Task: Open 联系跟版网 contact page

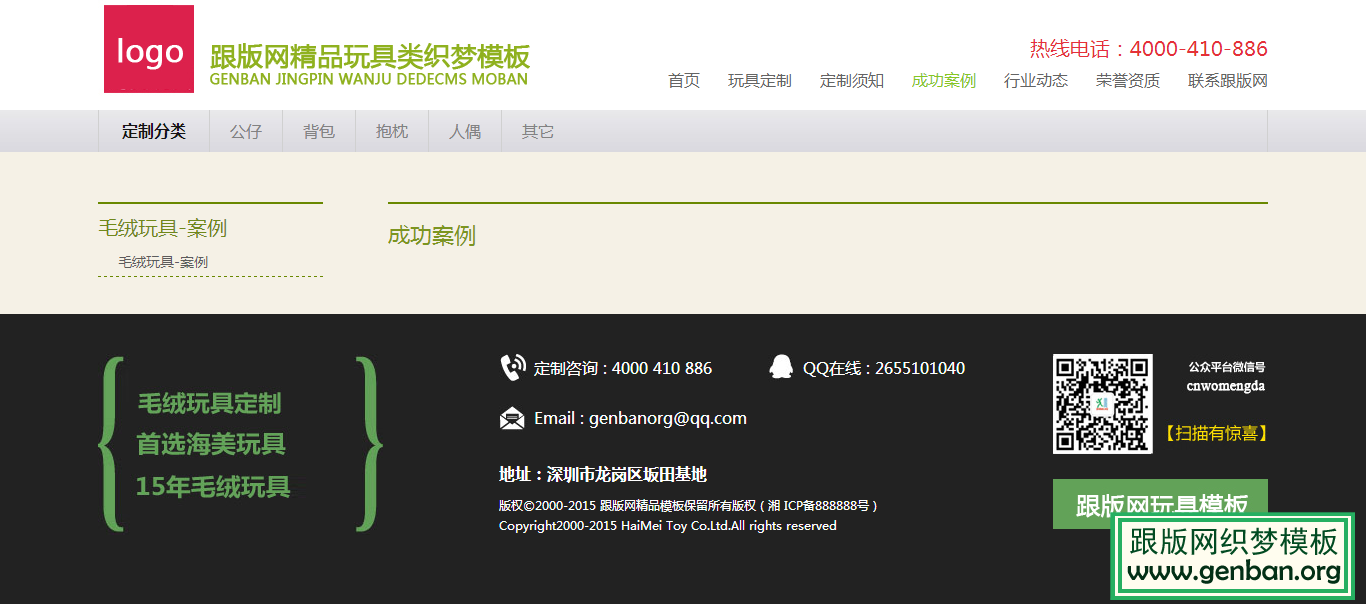Action: pos(1227,81)
